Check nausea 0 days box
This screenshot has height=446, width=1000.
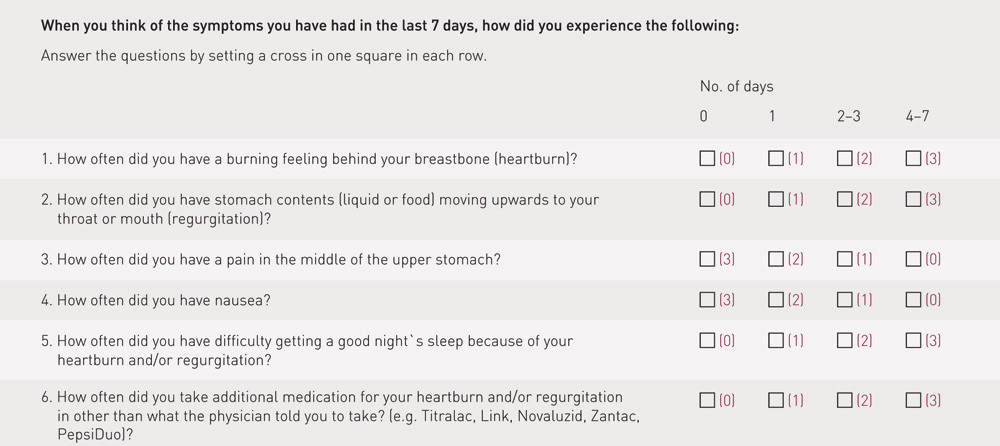click(x=707, y=299)
